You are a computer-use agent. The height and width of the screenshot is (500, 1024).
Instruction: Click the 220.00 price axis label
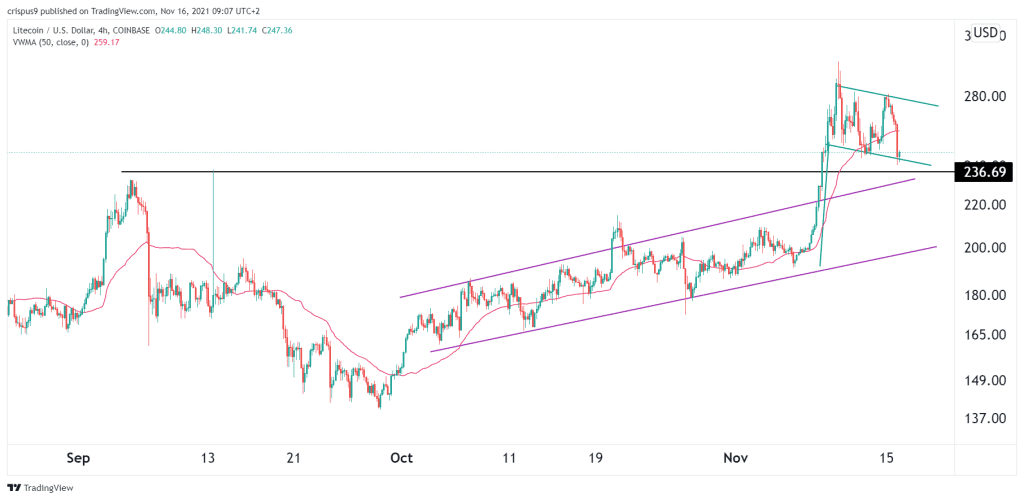[984, 205]
